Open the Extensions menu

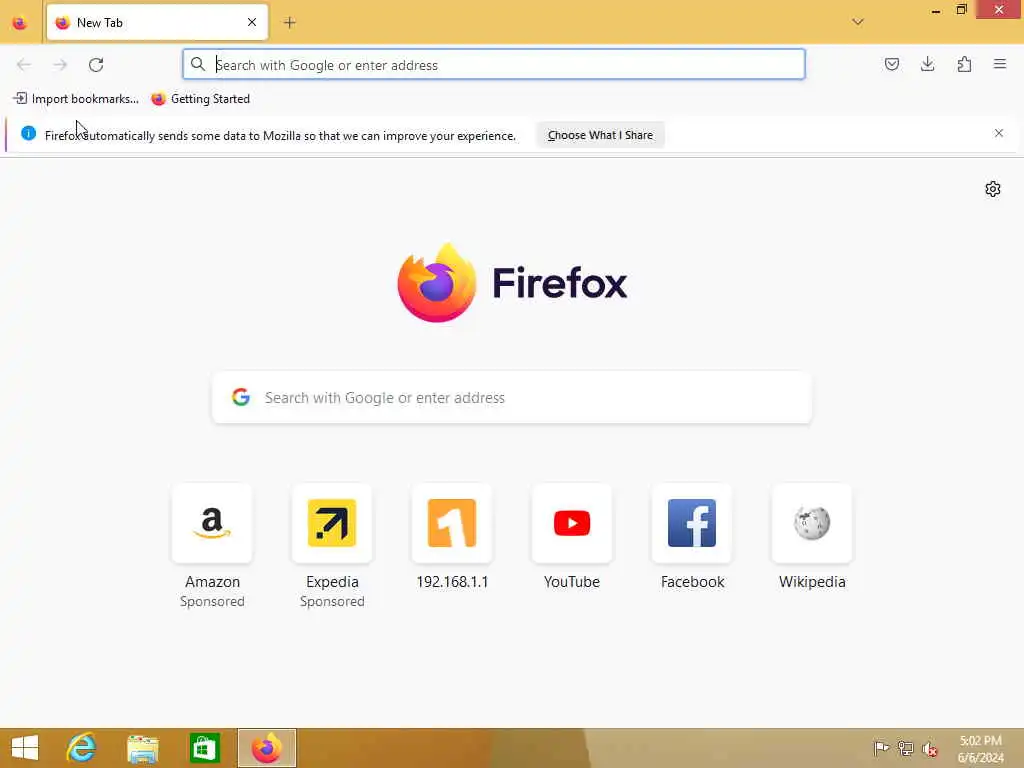[964, 64]
